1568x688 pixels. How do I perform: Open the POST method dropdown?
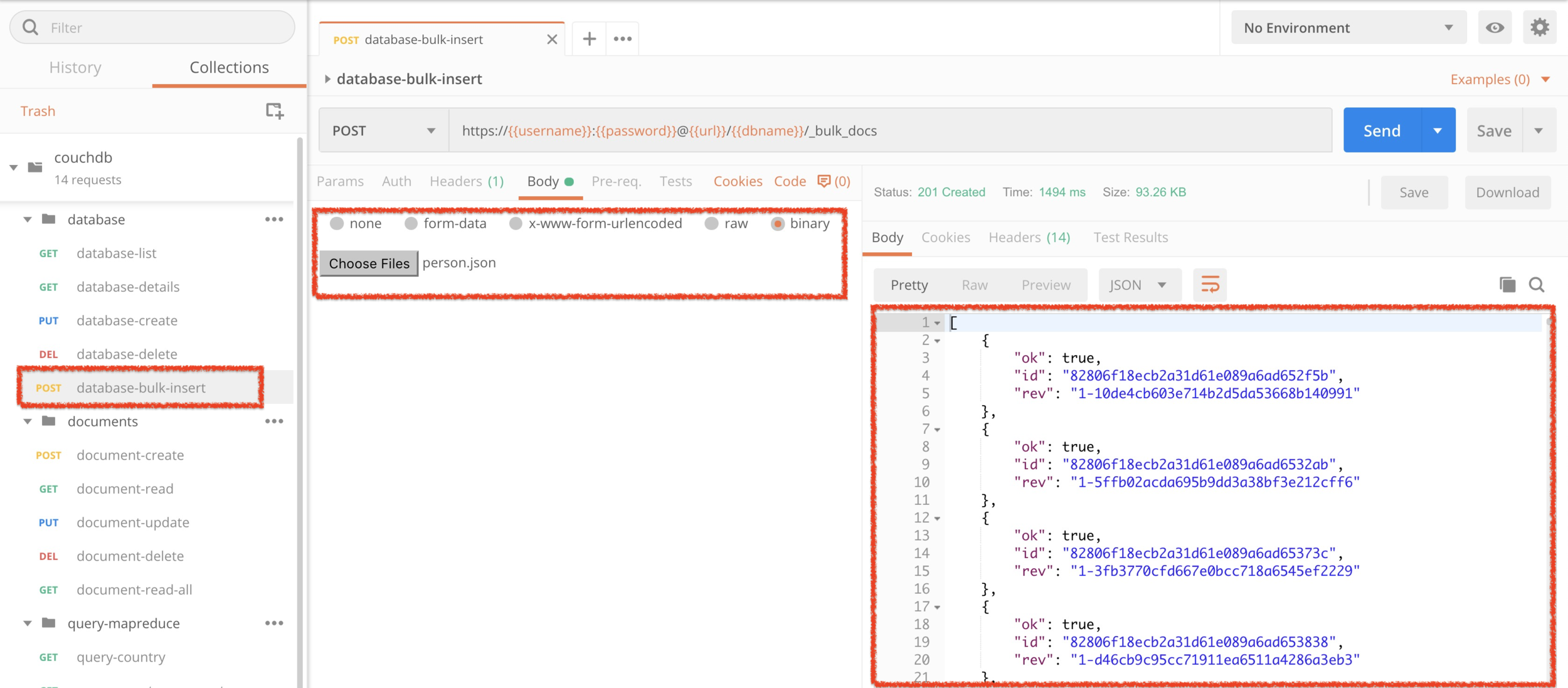point(383,130)
